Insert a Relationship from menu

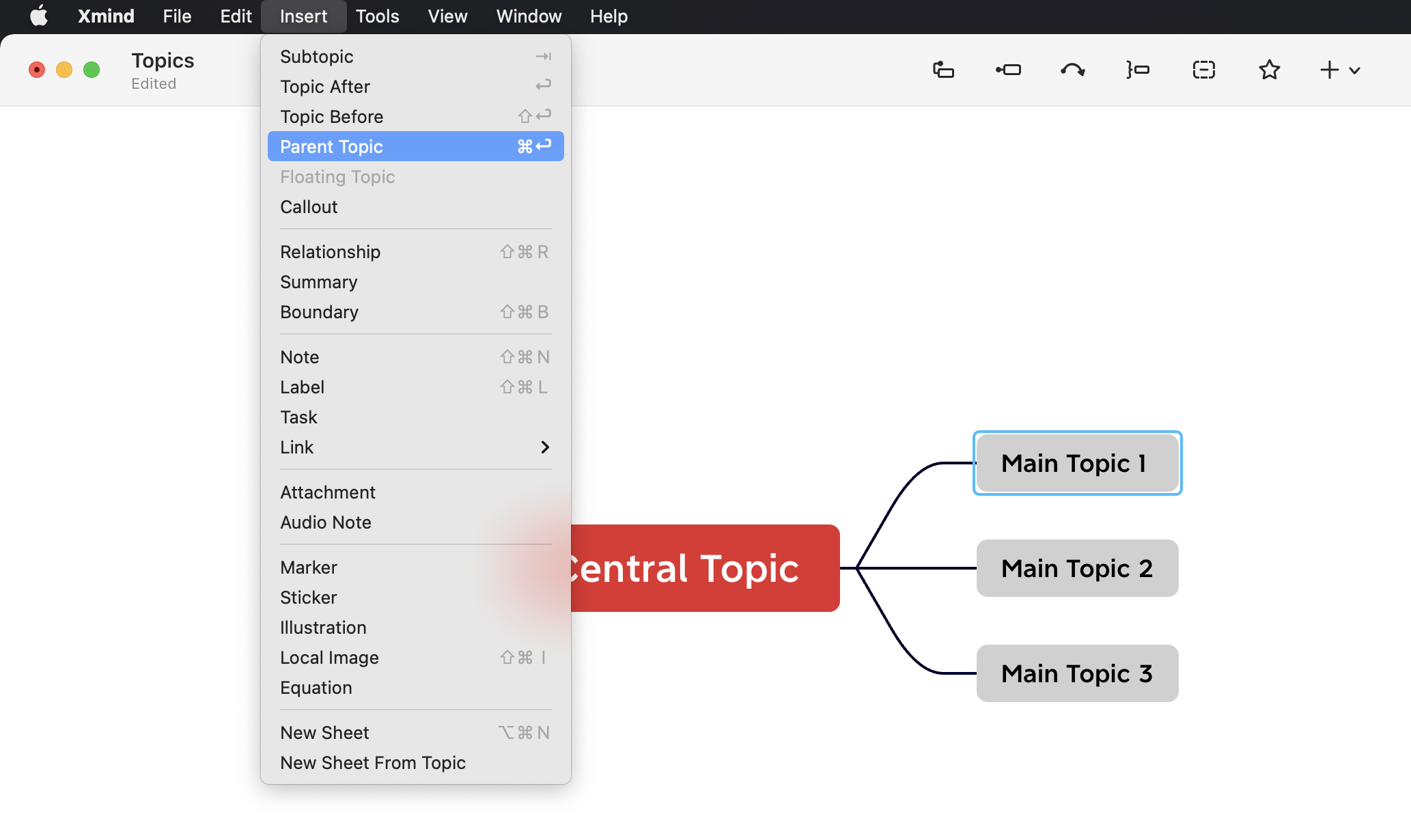click(415, 252)
